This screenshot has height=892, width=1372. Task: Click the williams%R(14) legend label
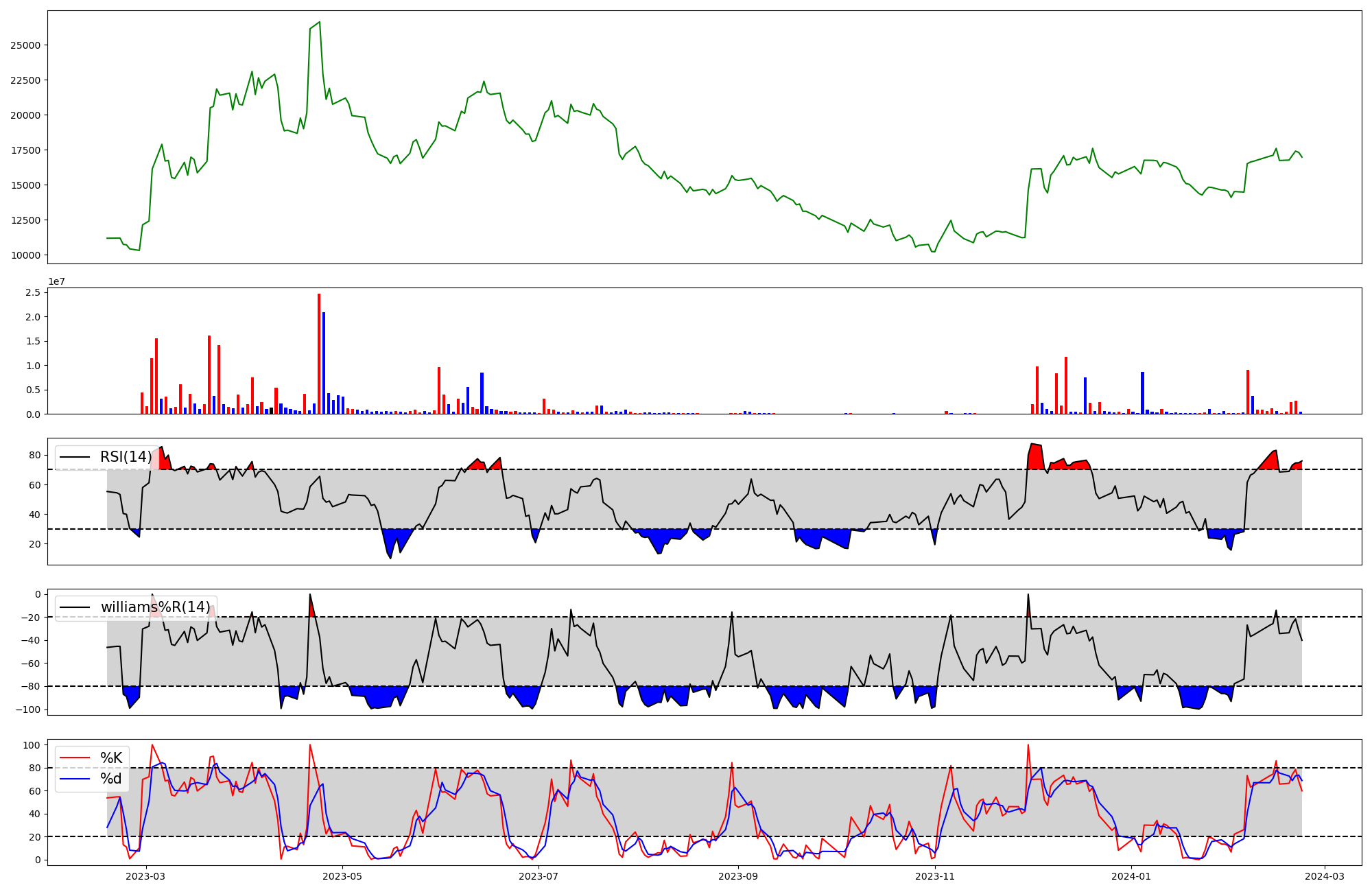[155, 607]
